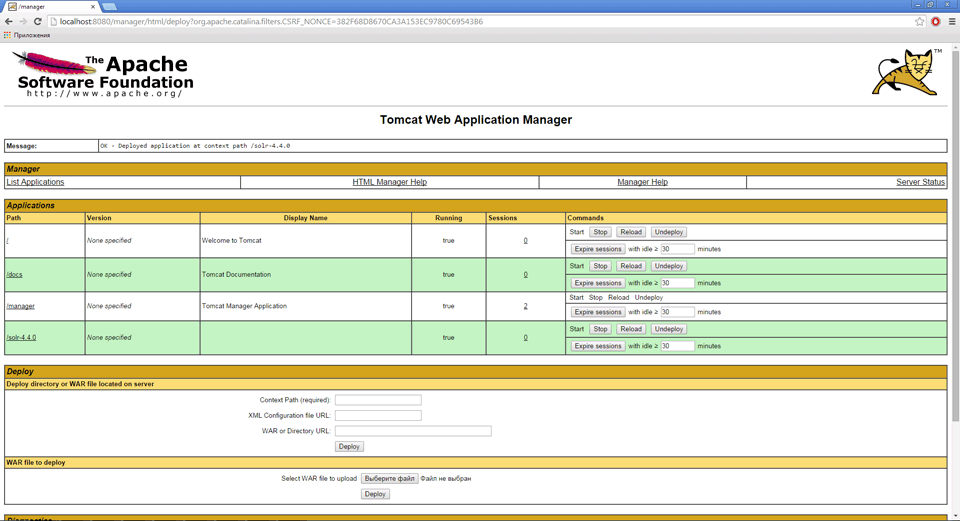Screen dimensions: 960x521
Task: Bookmark this page with the star icon
Action: [920, 21]
